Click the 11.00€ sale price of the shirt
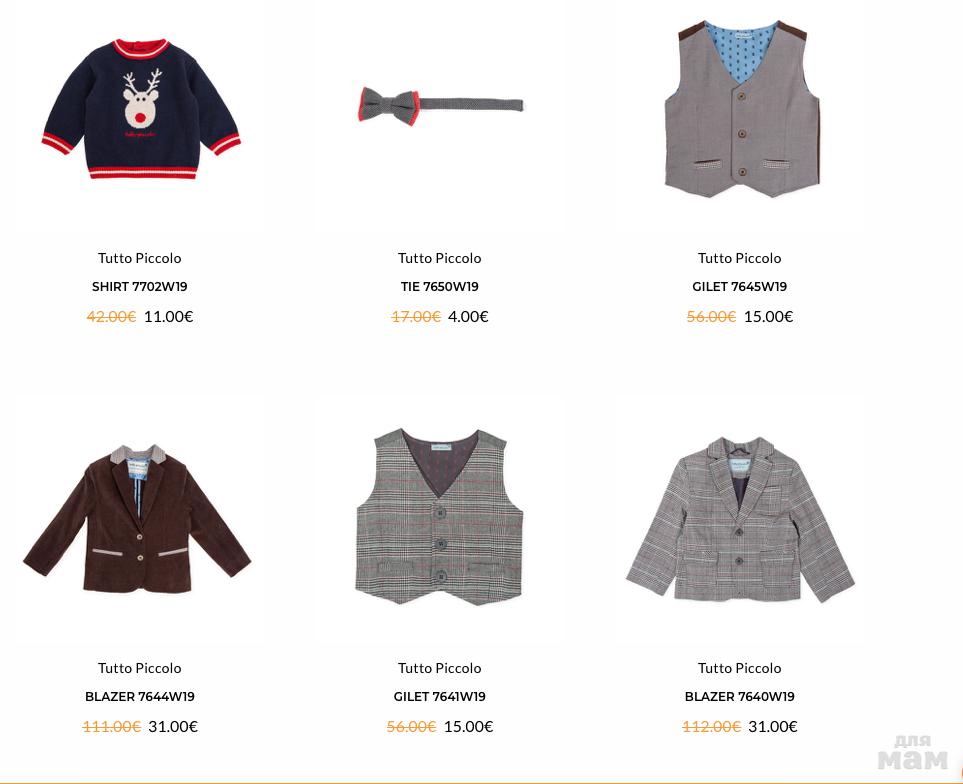Image resolution: width=963 pixels, height=784 pixels. coord(168,317)
